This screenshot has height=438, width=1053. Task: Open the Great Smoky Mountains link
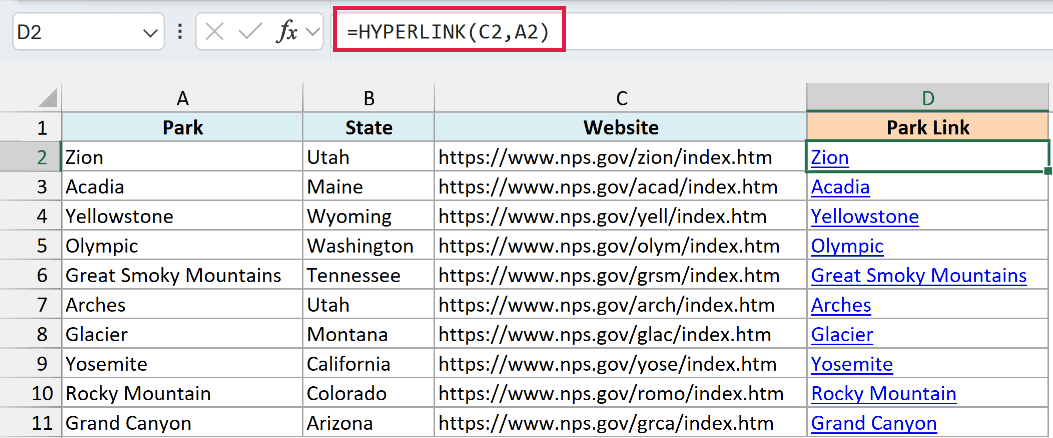click(x=919, y=275)
